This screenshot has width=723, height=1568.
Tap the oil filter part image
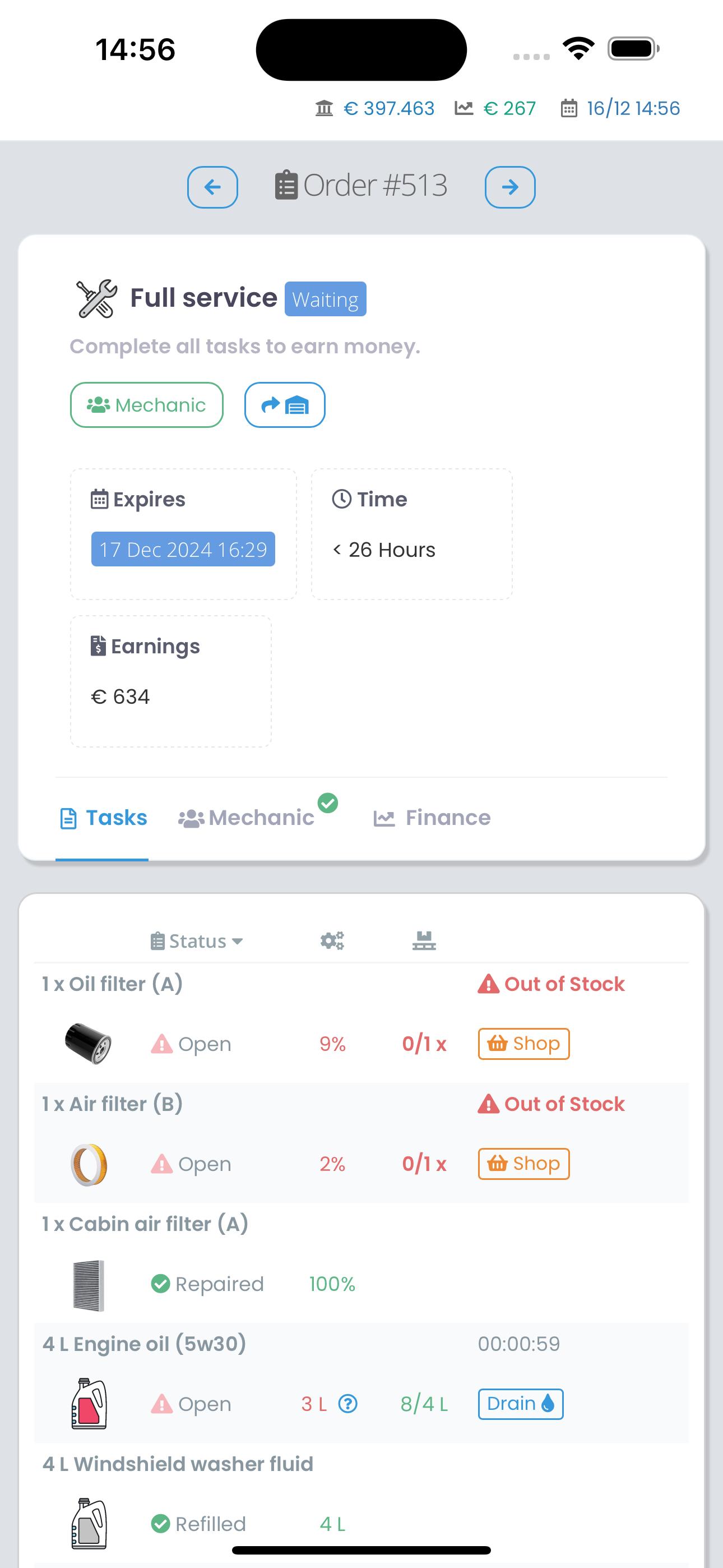(88, 1043)
